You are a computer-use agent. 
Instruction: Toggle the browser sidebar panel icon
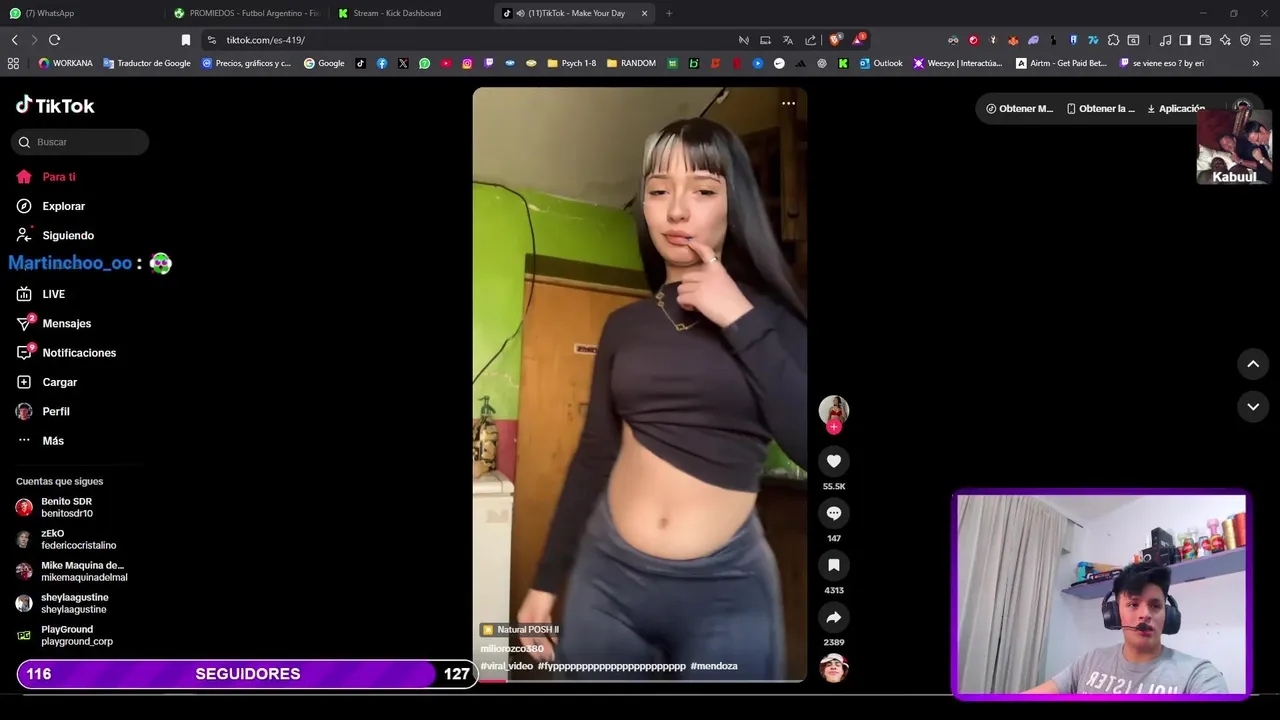click(x=1185, y=40)
